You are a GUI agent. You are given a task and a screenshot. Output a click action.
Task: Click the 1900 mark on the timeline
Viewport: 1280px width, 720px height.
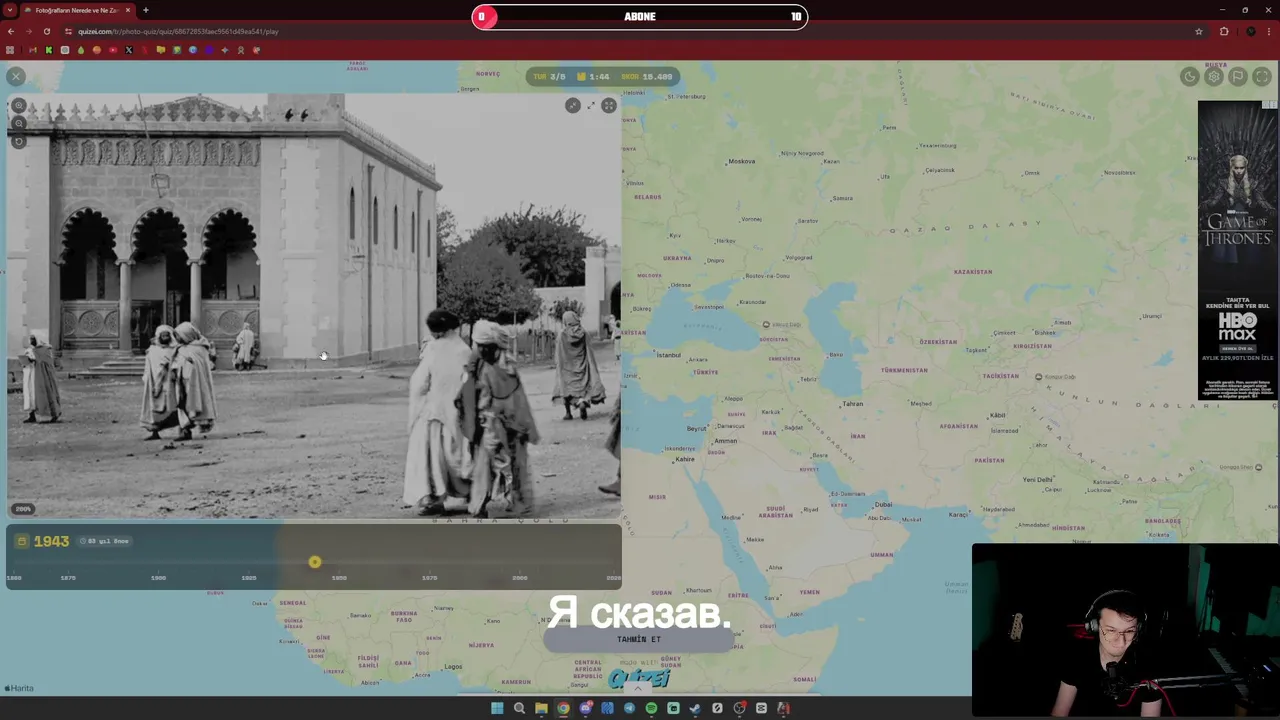click(x=158, y=578)
